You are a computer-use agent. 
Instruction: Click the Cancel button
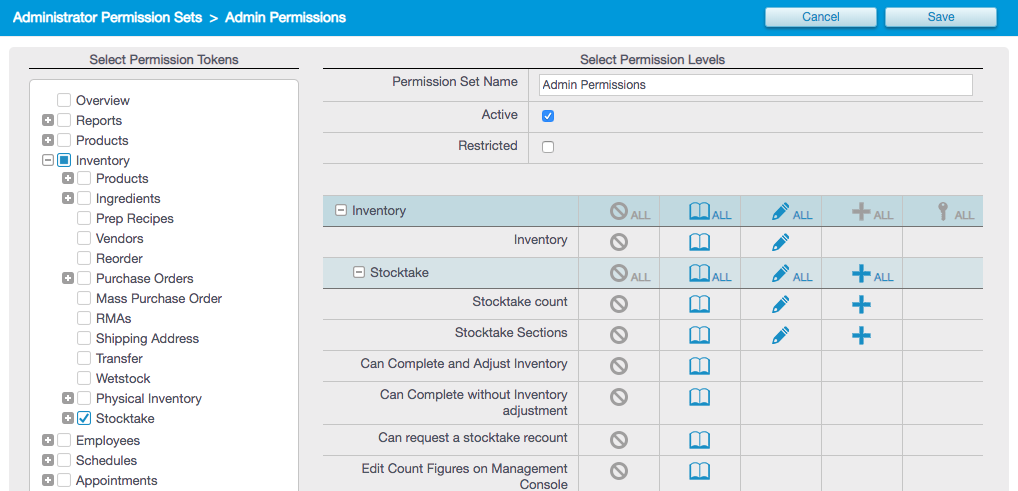coord(821,17)
